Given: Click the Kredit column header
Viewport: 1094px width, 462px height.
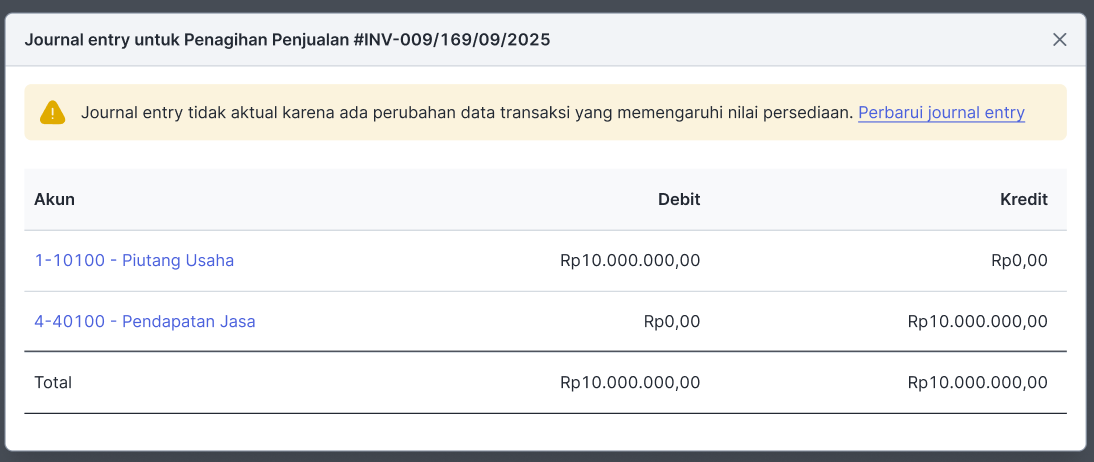Looking at the screenshot, I should click(1024, 200).
